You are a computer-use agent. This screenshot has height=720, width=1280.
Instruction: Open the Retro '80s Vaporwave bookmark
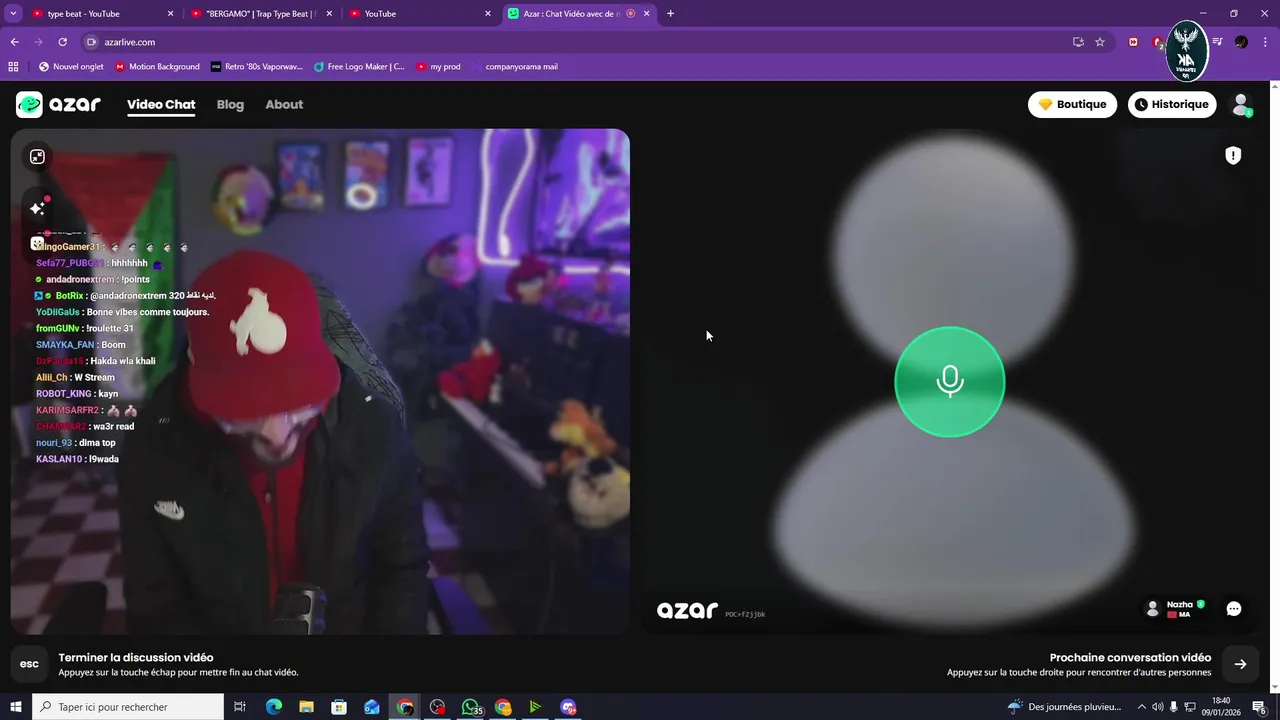[257, 67]
